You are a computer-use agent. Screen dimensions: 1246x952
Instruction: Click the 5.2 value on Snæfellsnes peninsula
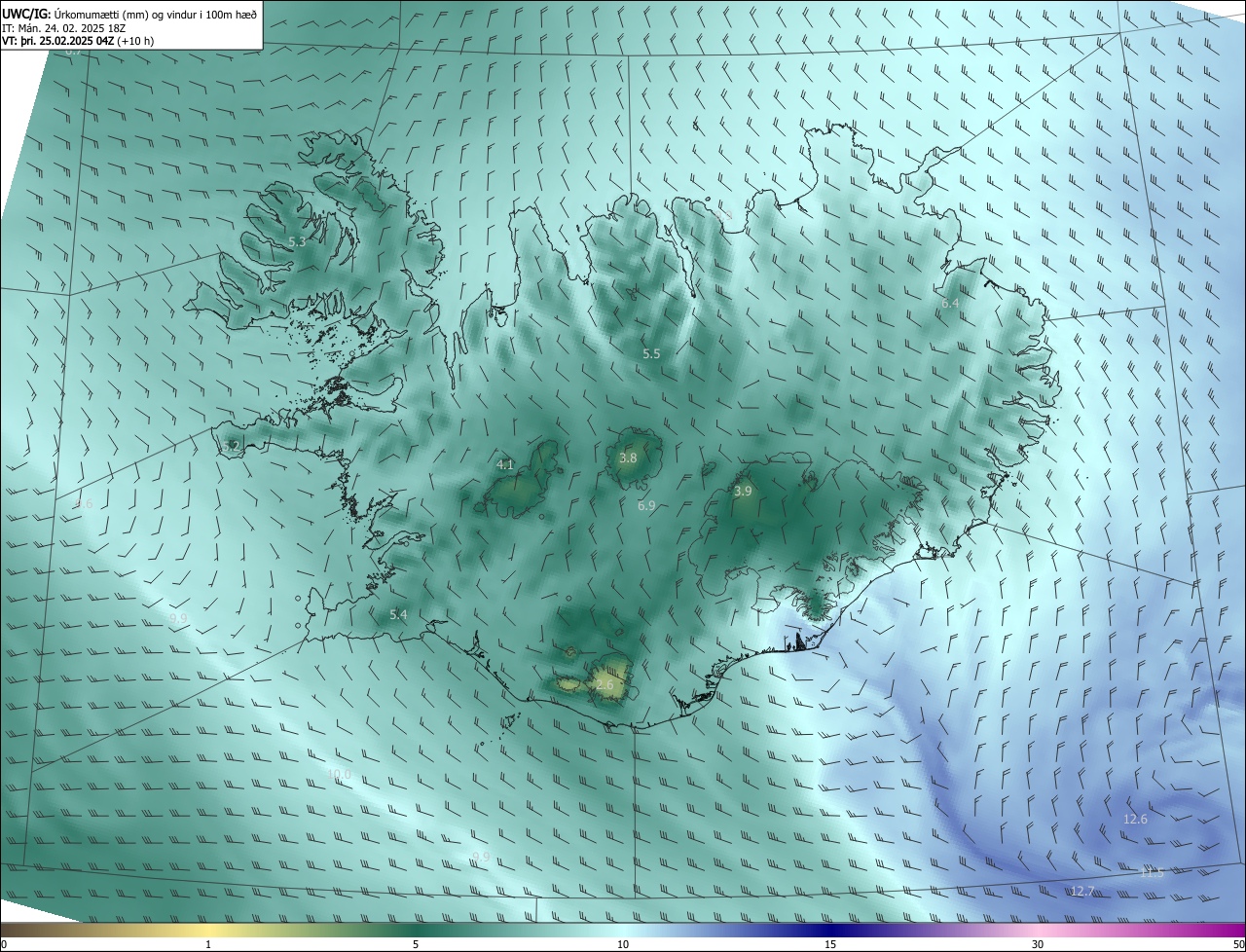tap(231, 447)
